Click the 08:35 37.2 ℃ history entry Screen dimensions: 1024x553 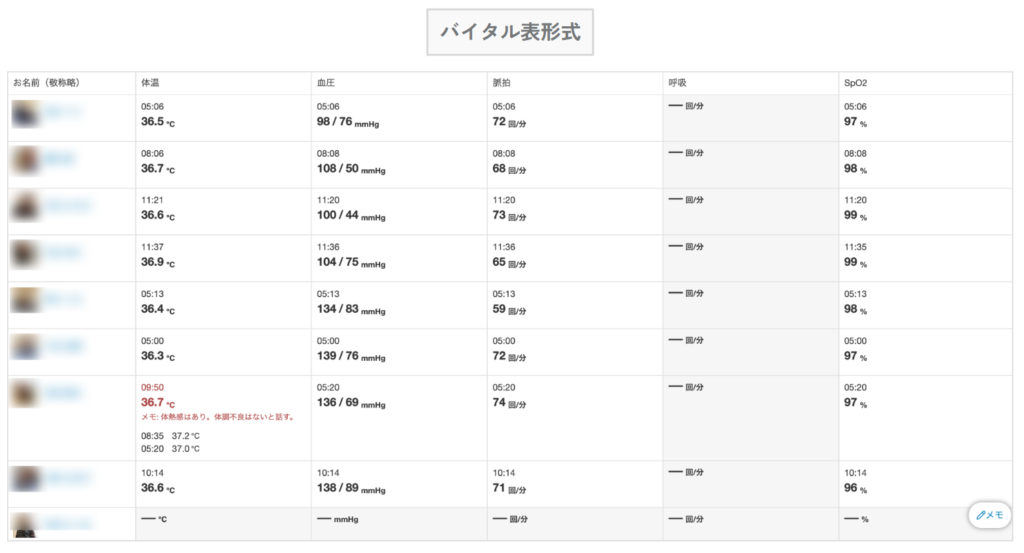171,436
